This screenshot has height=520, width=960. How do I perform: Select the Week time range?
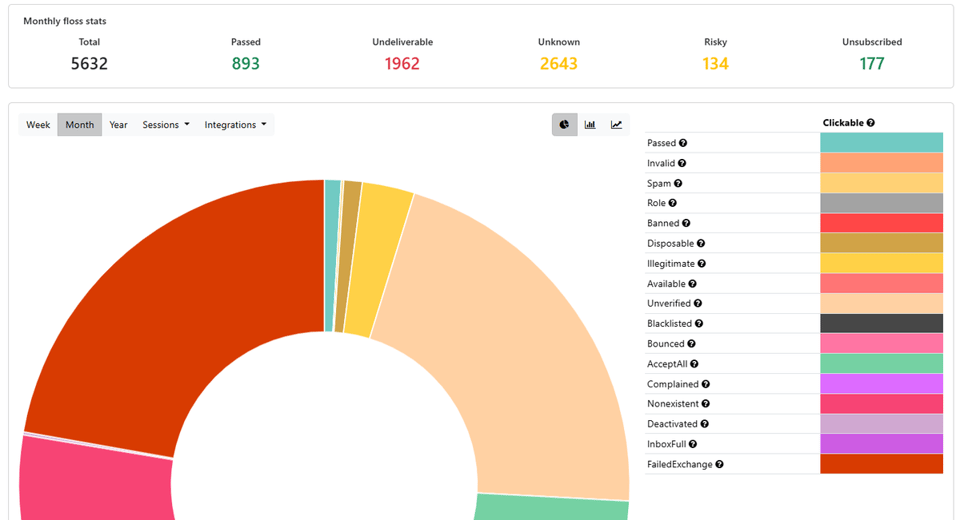click(x=38, y=124)
